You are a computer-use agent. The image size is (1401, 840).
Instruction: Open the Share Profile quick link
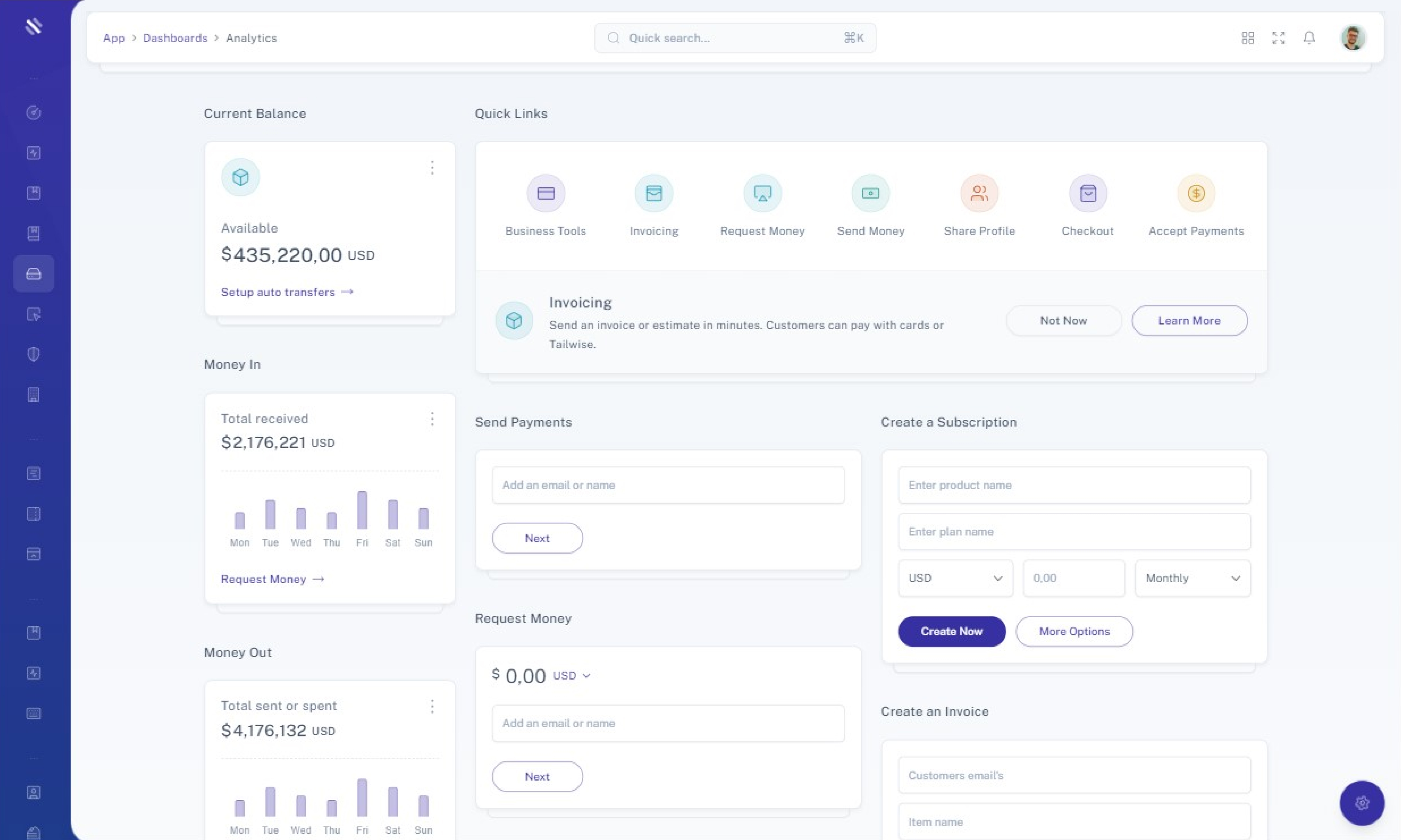point(979,193)
